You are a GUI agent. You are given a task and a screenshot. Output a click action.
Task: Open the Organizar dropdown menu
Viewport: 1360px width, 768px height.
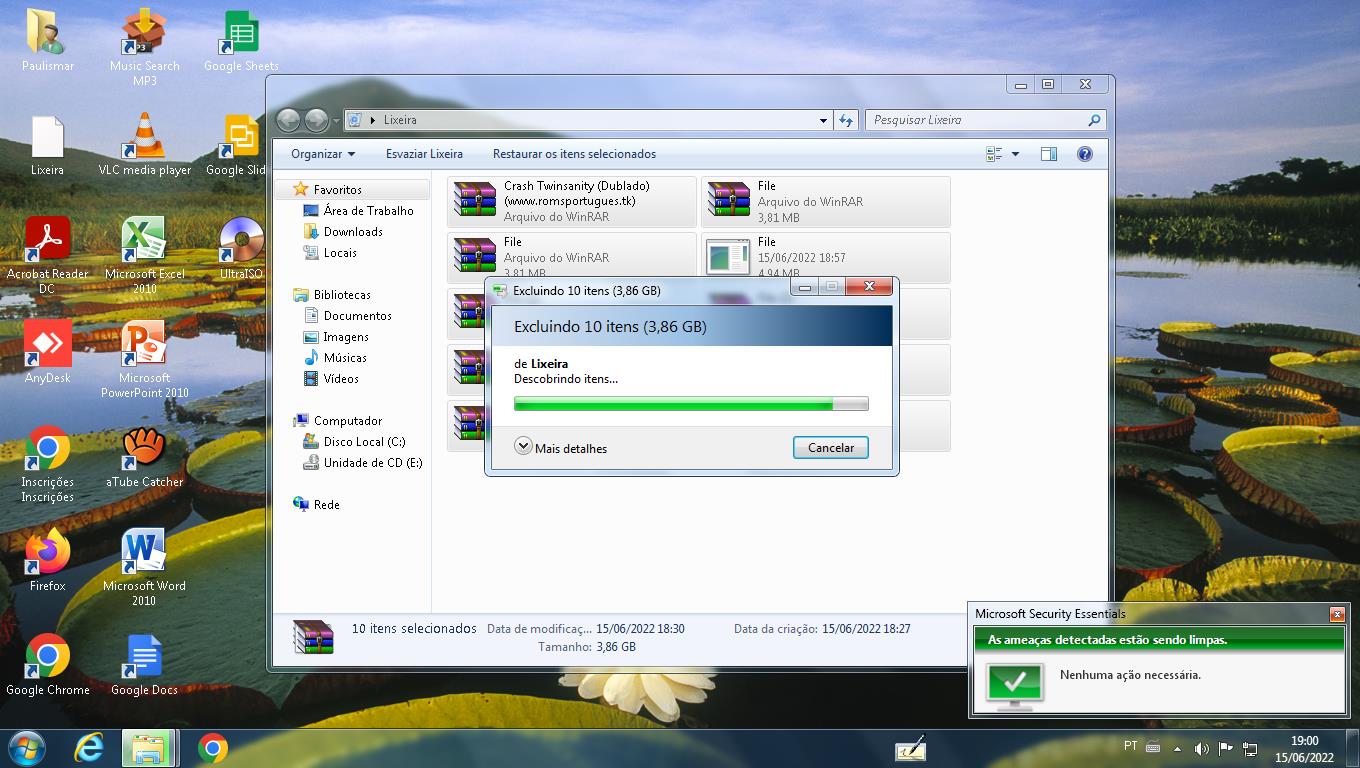click(x=322, y=154)
